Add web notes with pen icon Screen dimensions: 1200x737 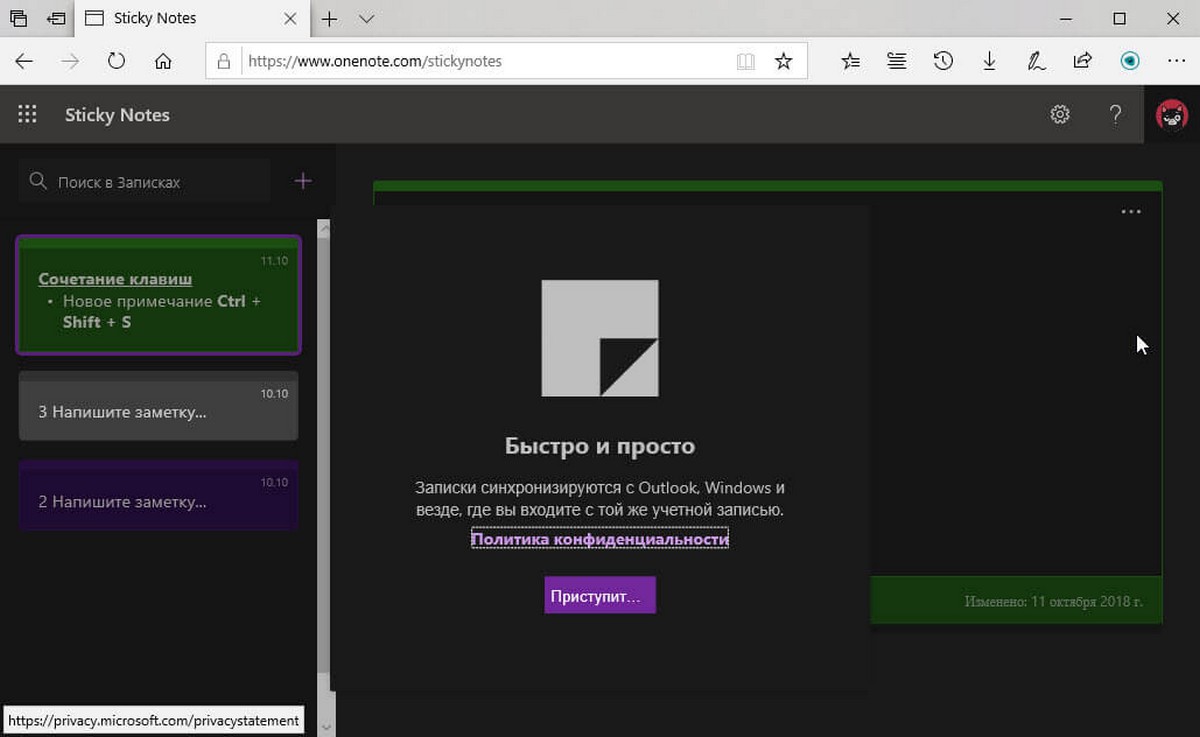1036,61
